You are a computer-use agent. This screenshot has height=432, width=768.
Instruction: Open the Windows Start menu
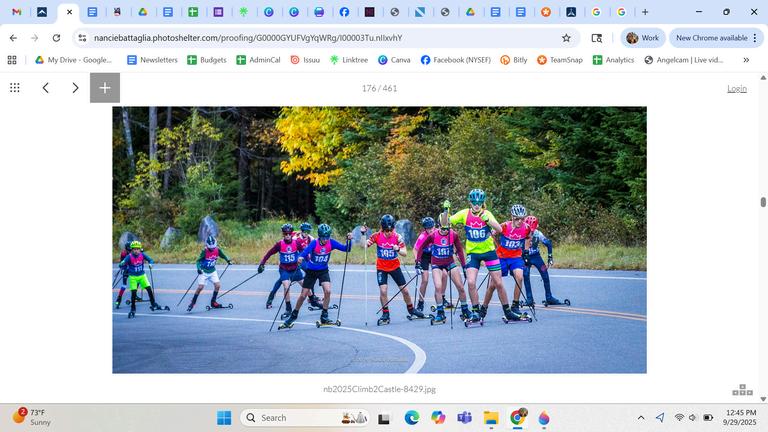tap(224, 418)
